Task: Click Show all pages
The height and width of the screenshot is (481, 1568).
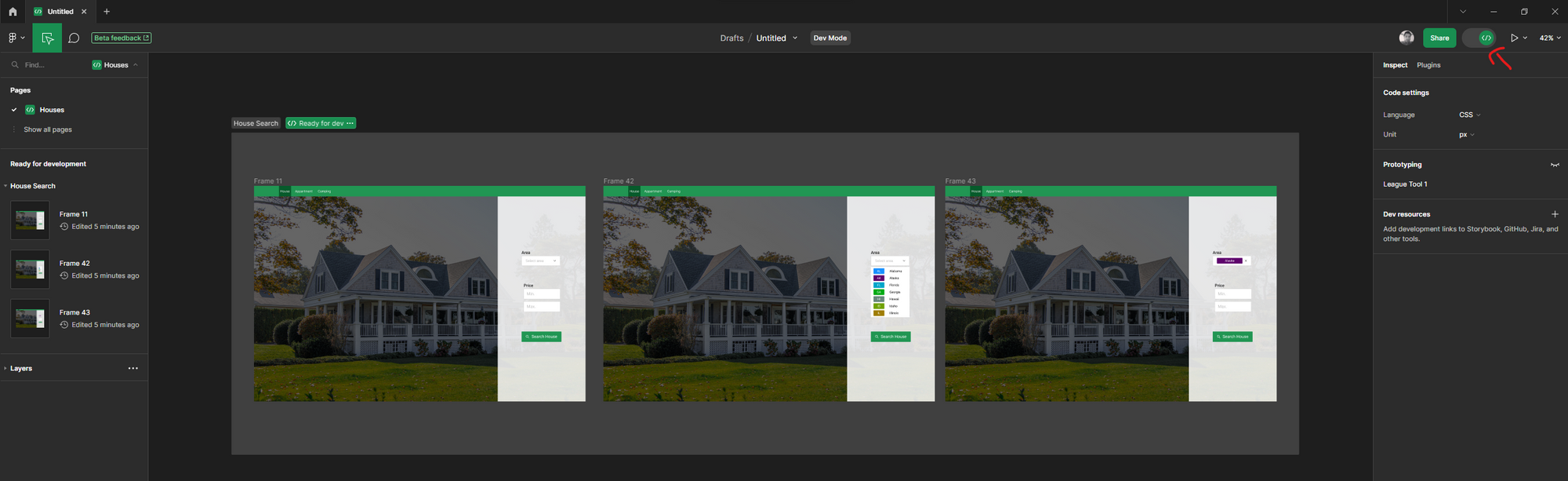Action: point(48,129)
